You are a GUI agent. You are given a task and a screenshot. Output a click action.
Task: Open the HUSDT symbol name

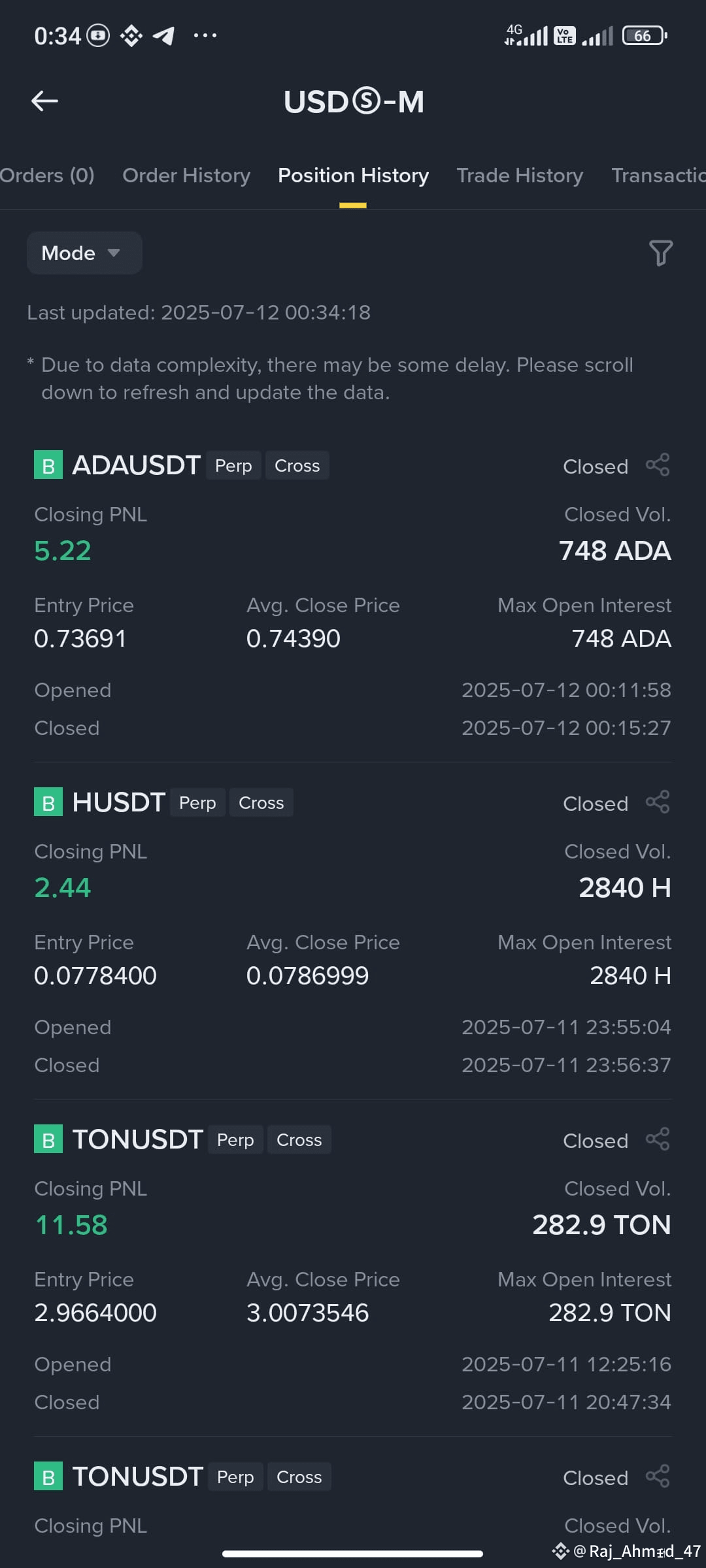[x=118, y=802]
